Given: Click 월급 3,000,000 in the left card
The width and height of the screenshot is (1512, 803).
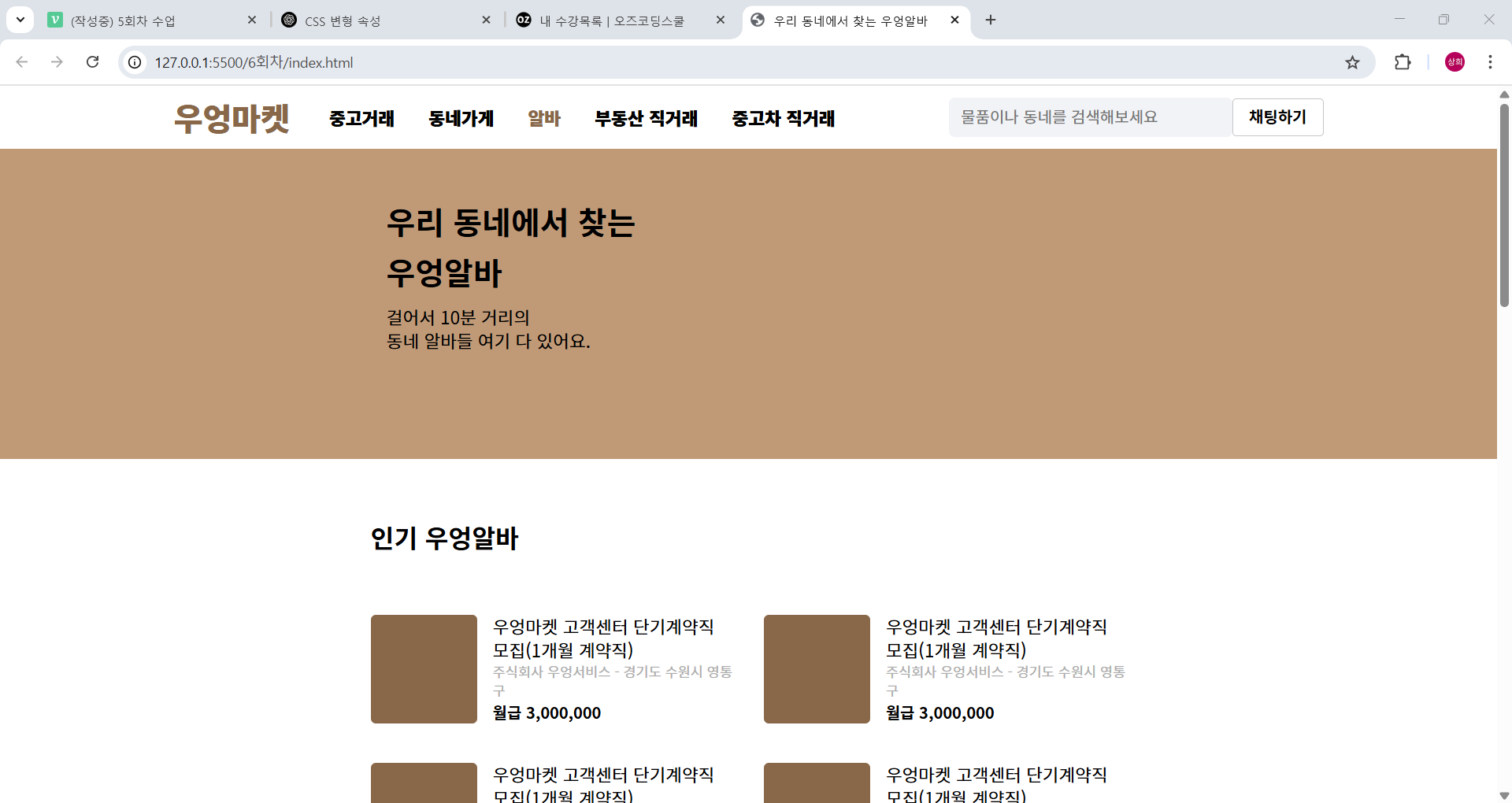Looking at the screenshot, I should (x=547, y=712).
